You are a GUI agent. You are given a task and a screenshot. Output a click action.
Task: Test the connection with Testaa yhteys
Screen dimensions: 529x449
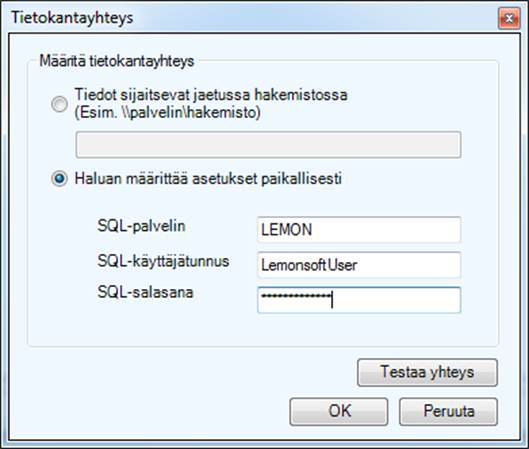pos(427,372)
